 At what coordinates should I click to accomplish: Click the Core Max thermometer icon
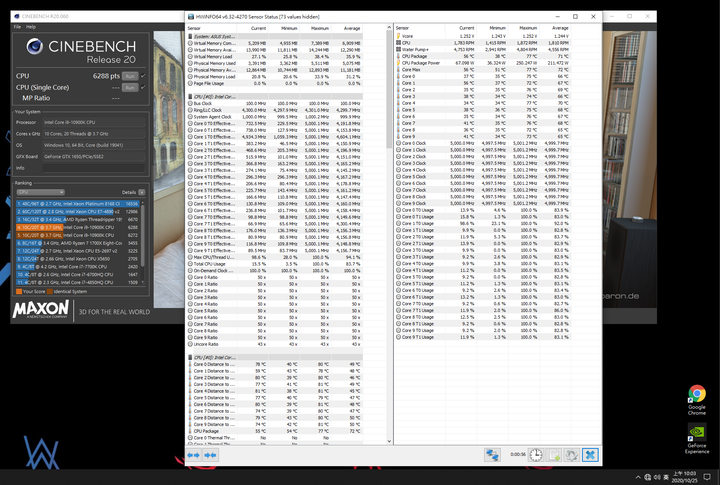pyautogui.click(x=398, y=69)
